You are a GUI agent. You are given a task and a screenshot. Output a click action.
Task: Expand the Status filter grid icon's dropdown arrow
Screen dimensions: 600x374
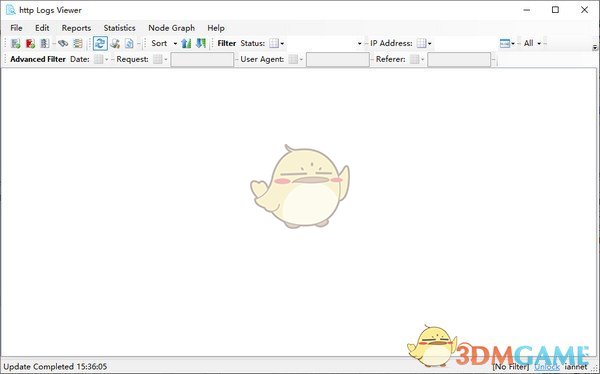[282, 44]
